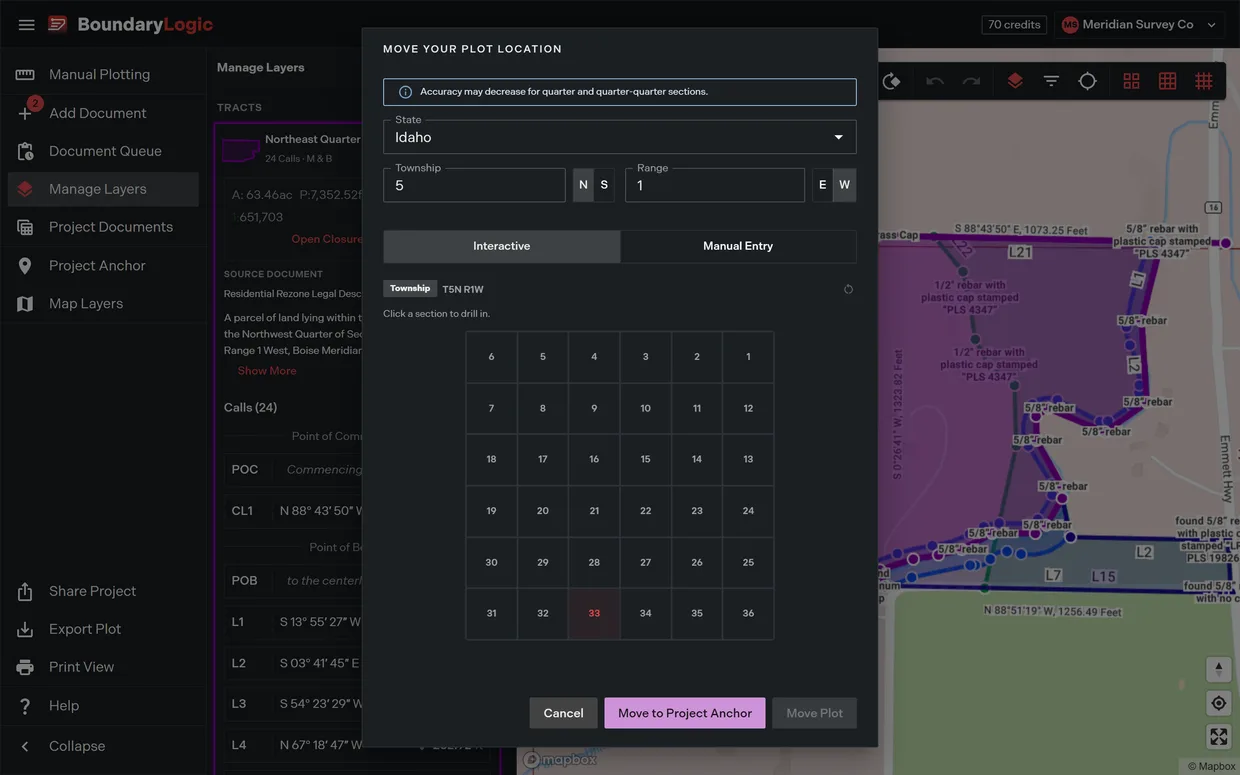Open Add Document
The image size is (1240, 775).
103,113
